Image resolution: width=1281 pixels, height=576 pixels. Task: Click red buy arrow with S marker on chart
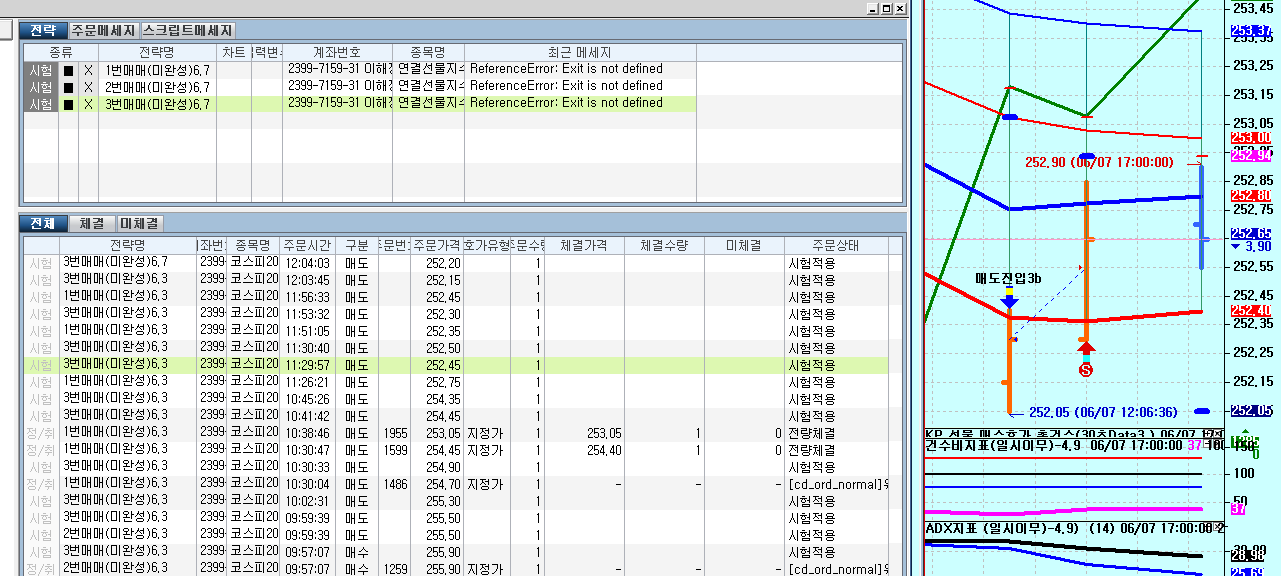[1087, 358]
